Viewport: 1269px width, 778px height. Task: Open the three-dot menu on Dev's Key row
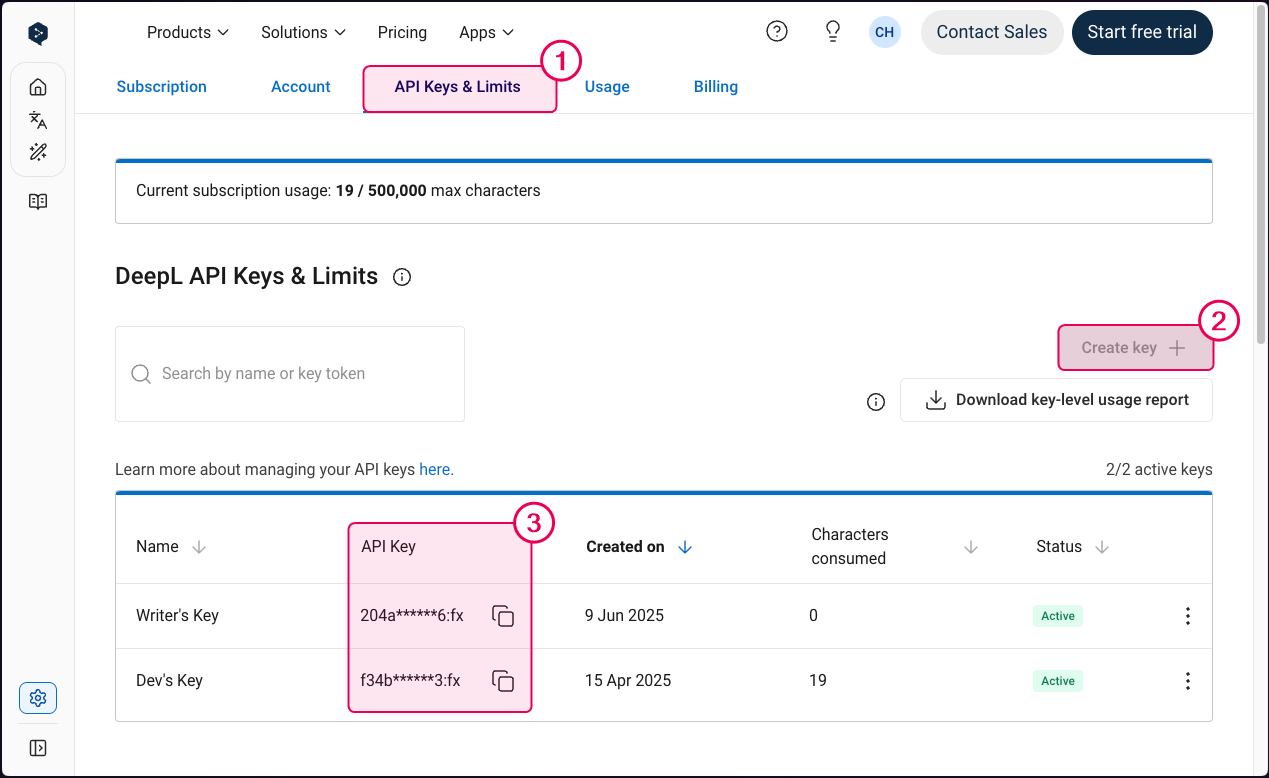click(x=1187, y=681)
